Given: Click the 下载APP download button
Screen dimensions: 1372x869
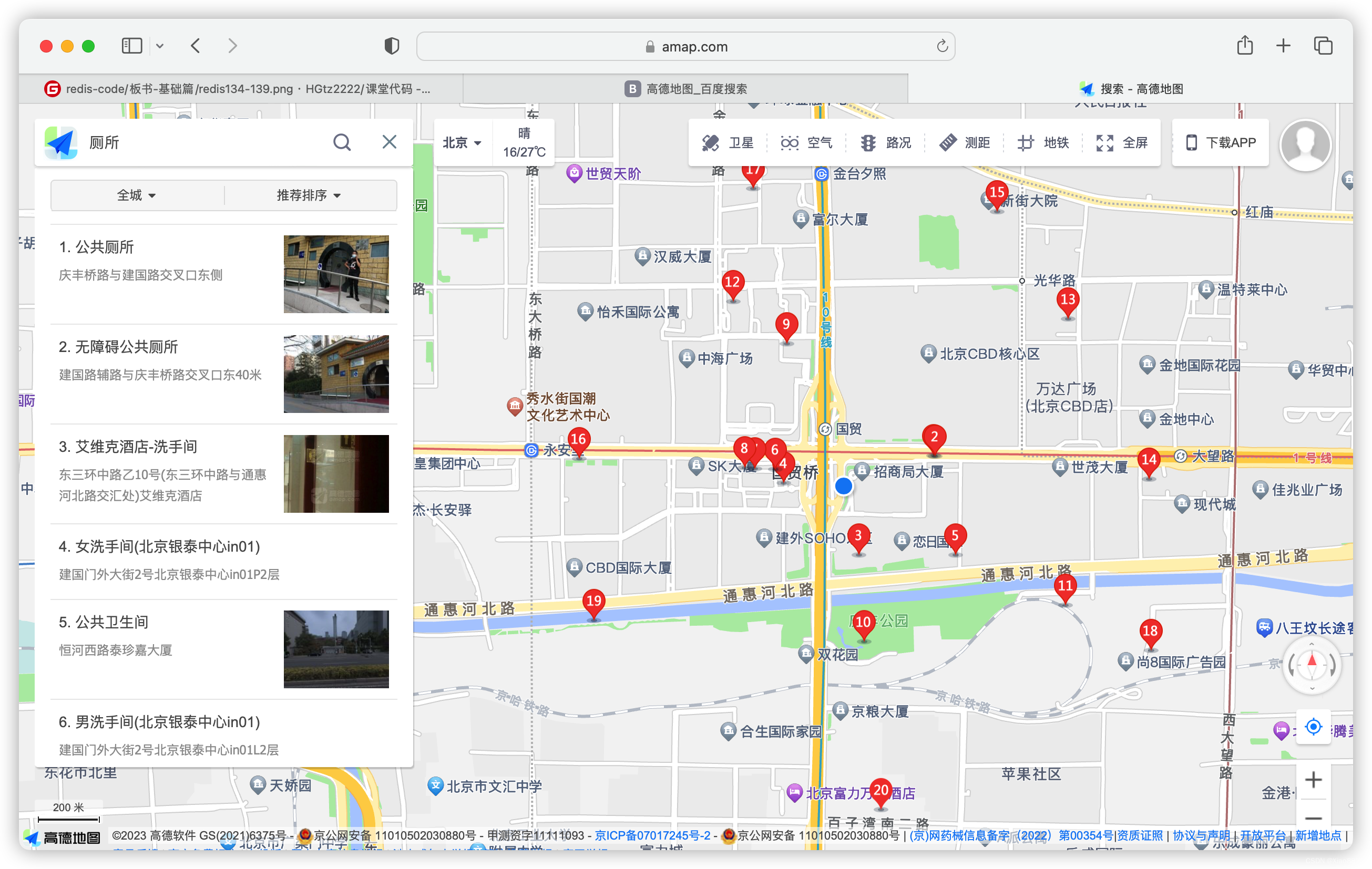Looking at the screenshot, I should pyautogui.click(x=1221, y=142).
